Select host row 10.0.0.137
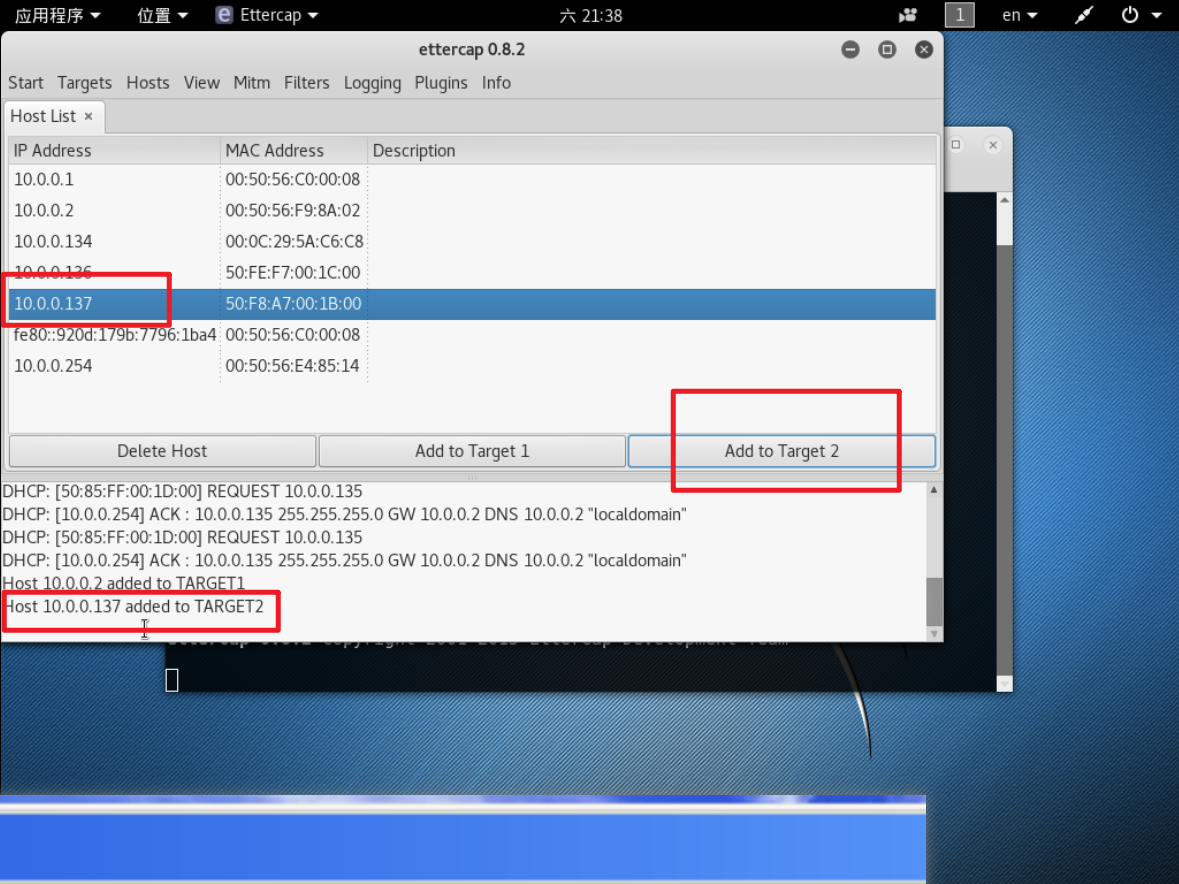Viewport: 1179px width, 884px height. [x=472, y=304]
